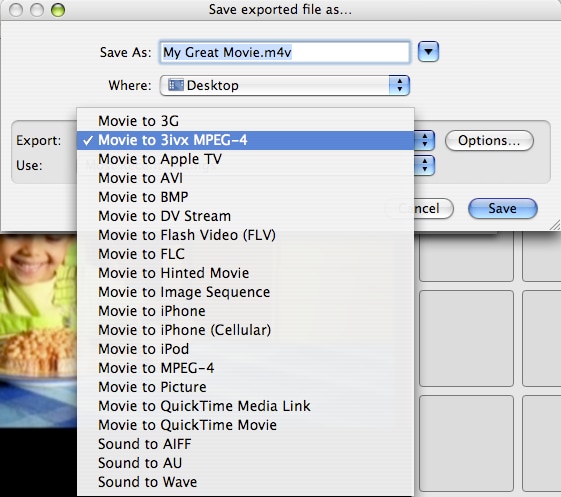Viewport: 561px width, 497px height.
Task: Open the Options… button
Action: (489, 140)
